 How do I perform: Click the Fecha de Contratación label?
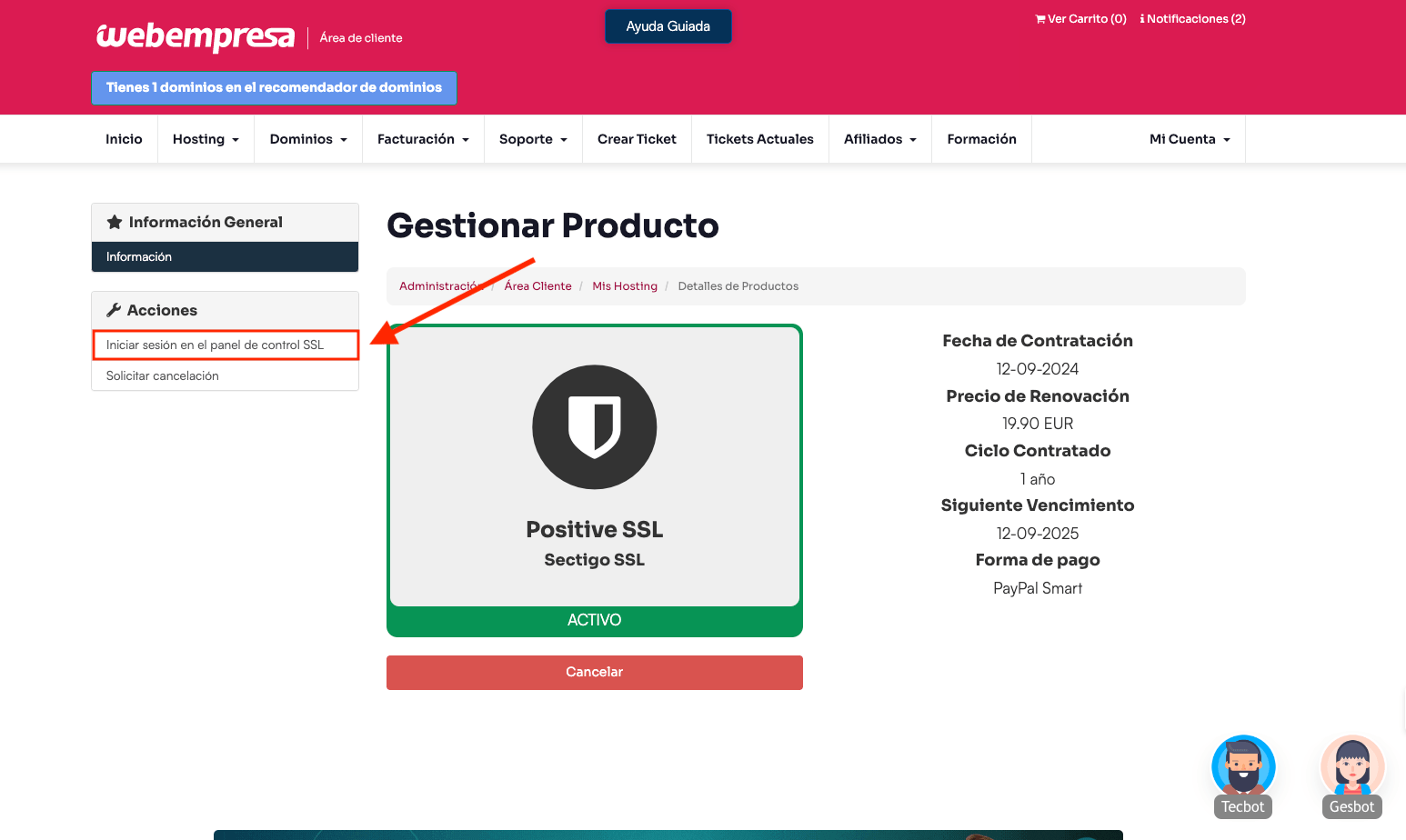(x=1038, y=341)
